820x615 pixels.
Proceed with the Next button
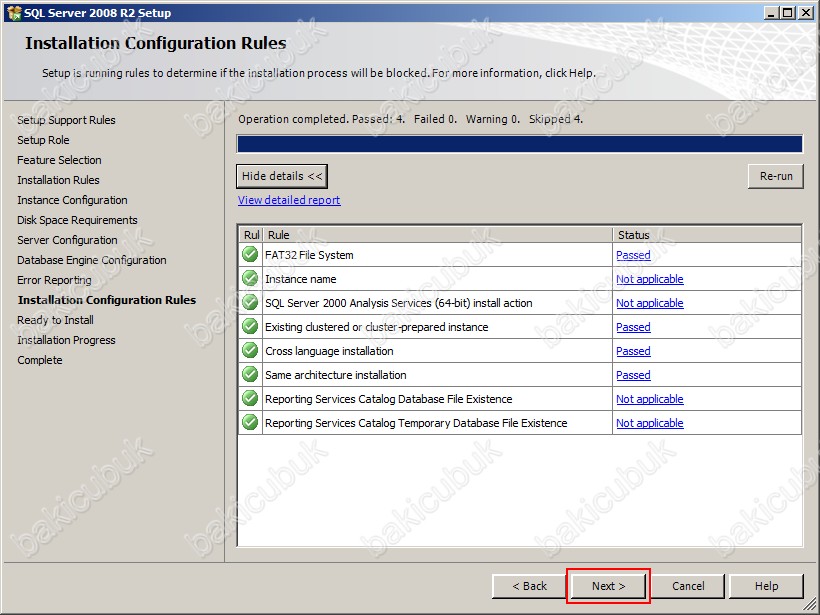608,586
